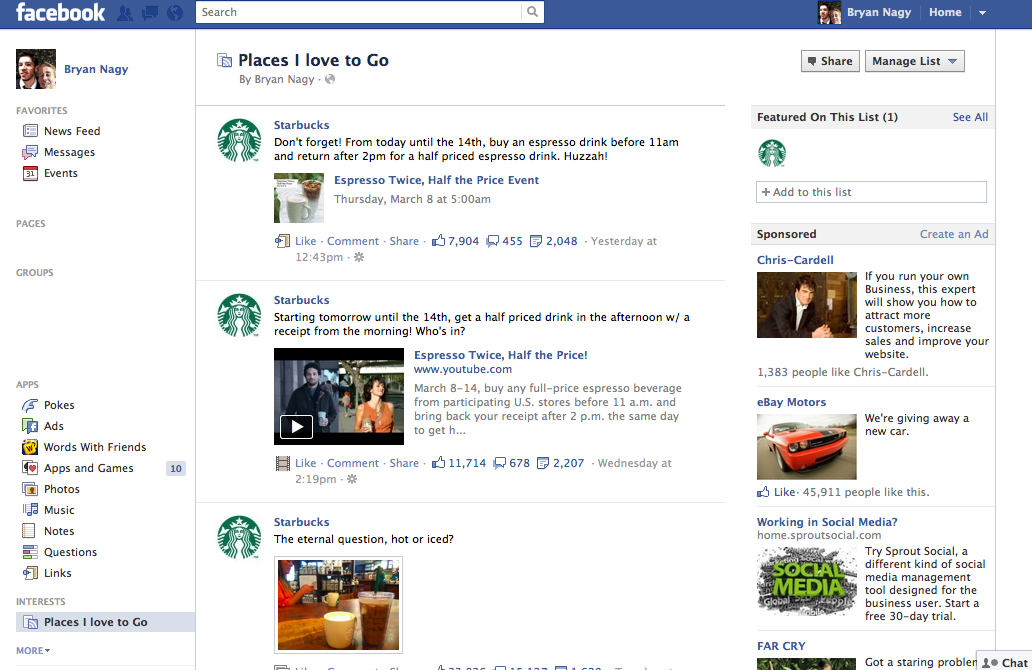Go to Home in top navigation
Image resolution: width=1032 pixels, height=670 pixels.
pos(944,13)
